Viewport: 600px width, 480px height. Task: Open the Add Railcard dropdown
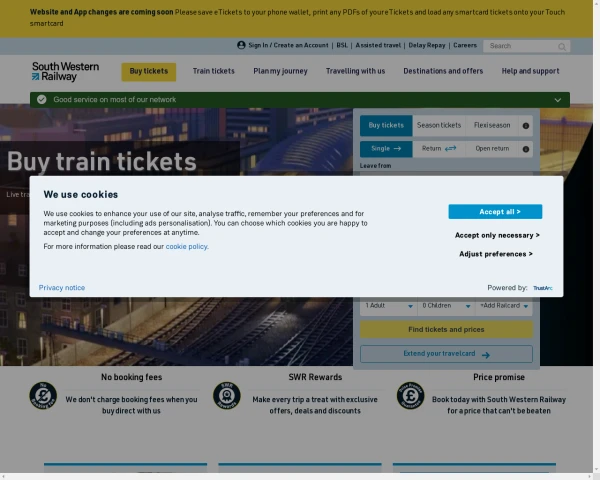point(504,306)
